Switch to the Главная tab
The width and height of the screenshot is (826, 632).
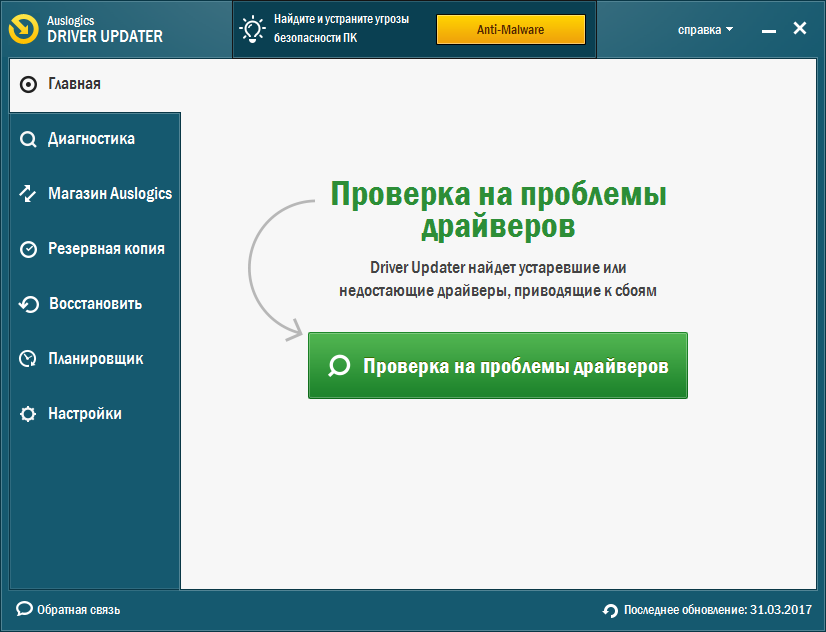click(74, 84)
